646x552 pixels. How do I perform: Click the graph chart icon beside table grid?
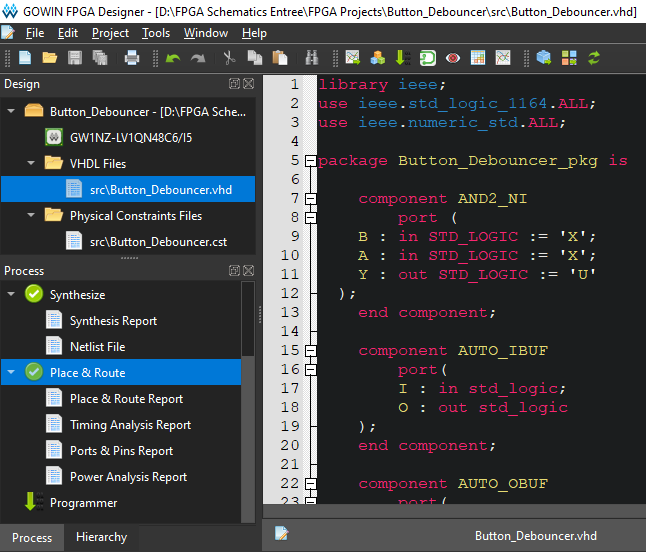click(503, 58)
